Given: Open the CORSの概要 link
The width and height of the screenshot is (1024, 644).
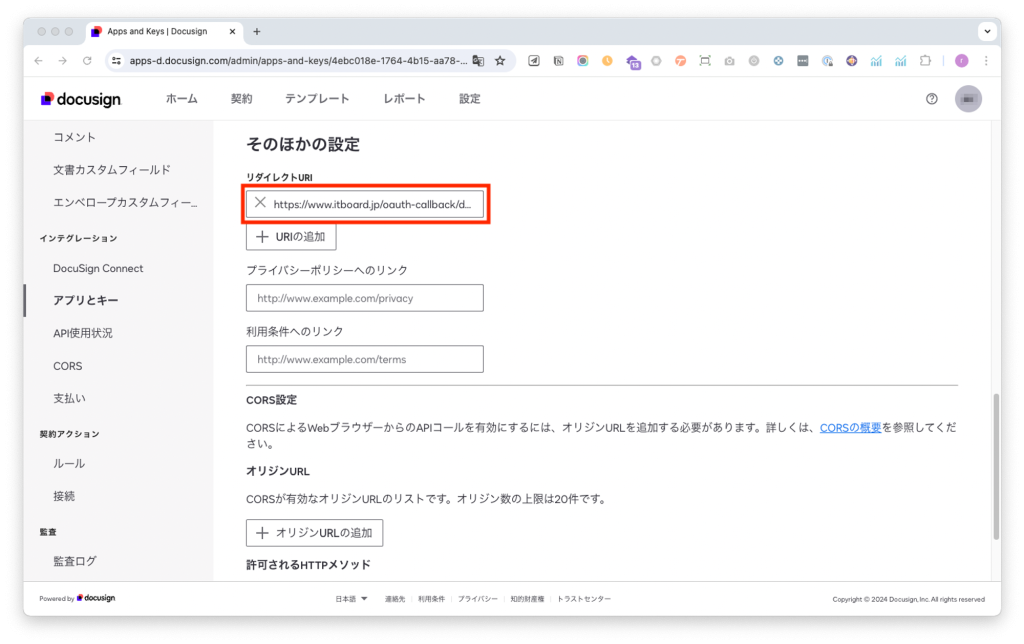Looking at the screenshot, I should (850, 427).
